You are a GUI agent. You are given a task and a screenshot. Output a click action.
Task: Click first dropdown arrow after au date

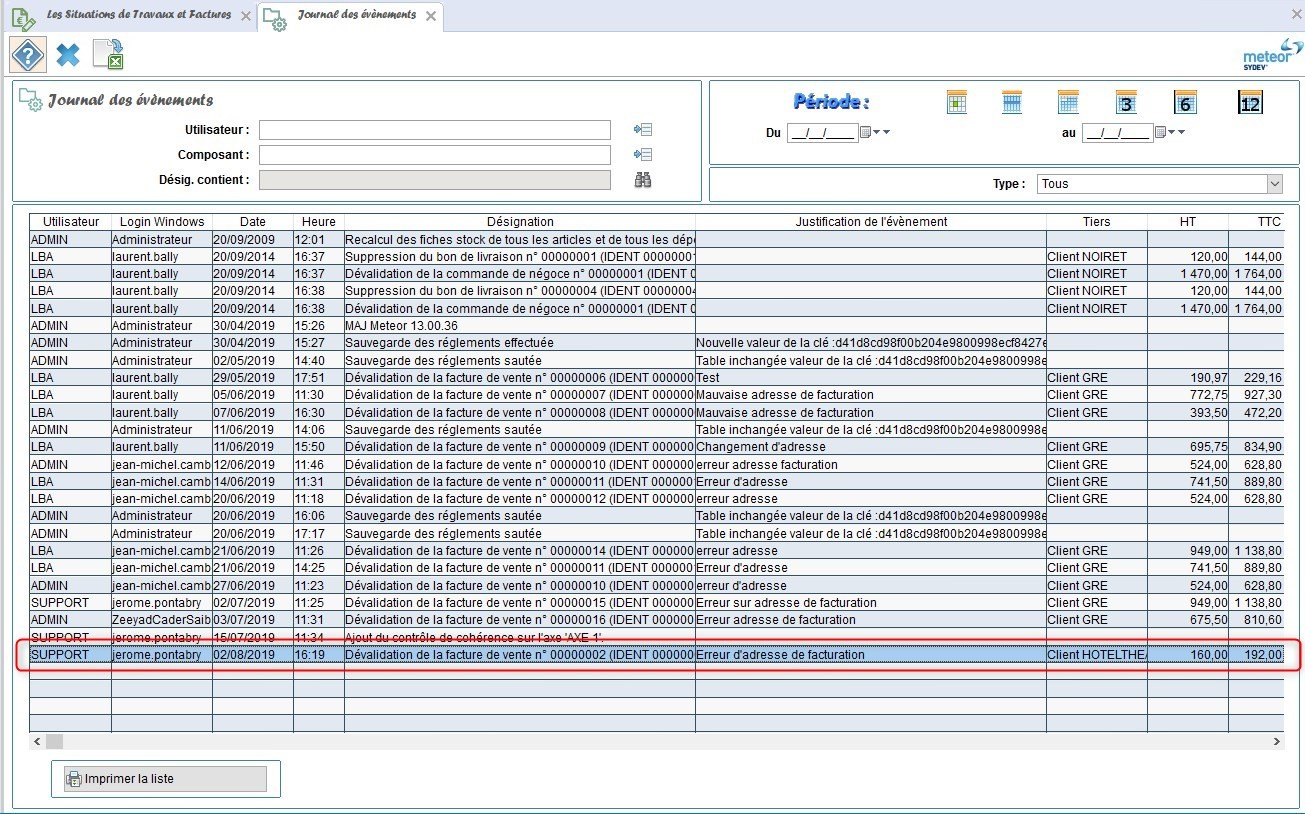(x=1172, y=132)
